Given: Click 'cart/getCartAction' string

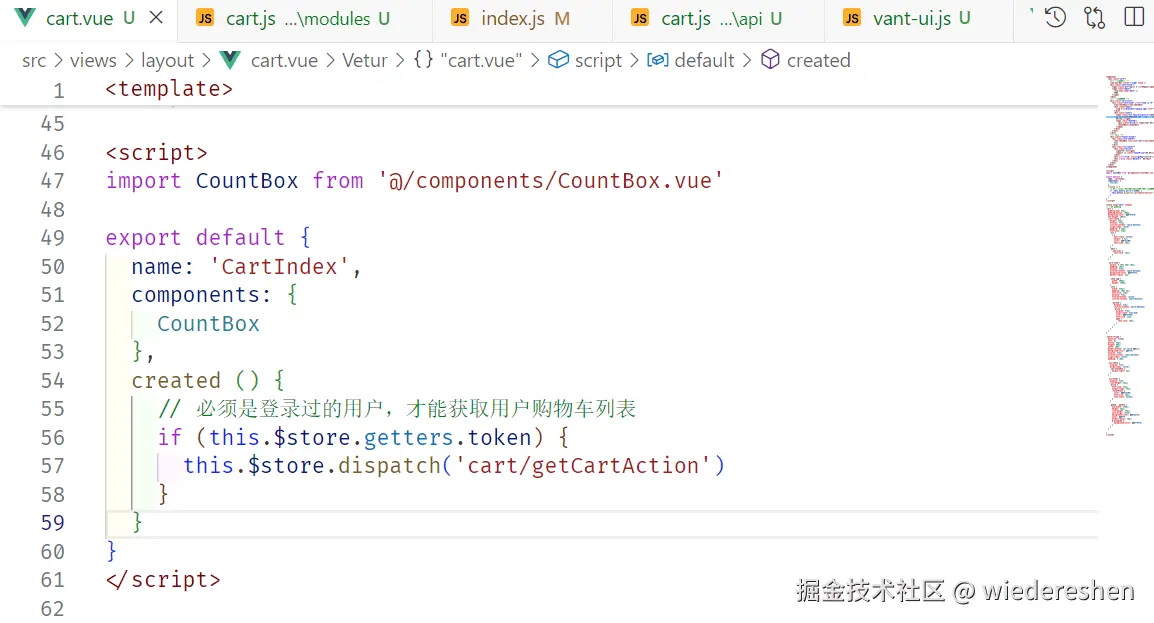Looking at the screenshot, I should [x=583, y=466].
